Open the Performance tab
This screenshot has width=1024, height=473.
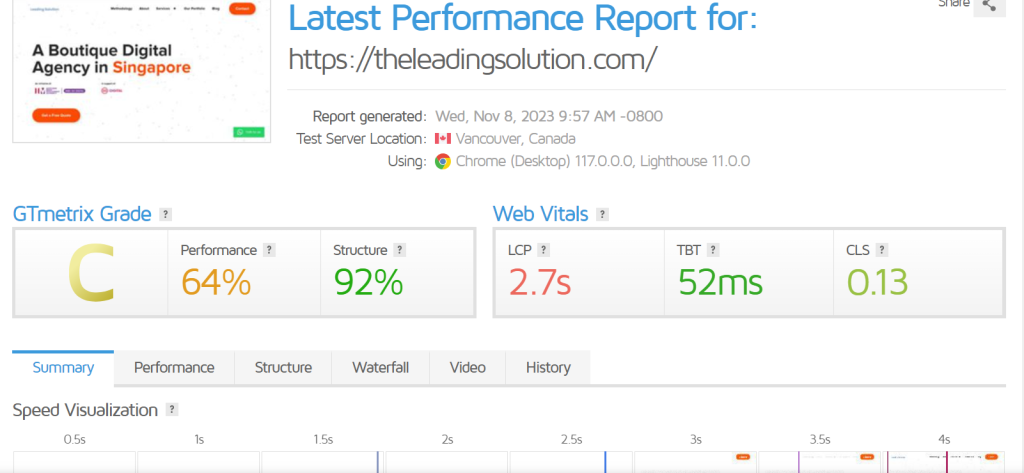(x=174, y=368)
